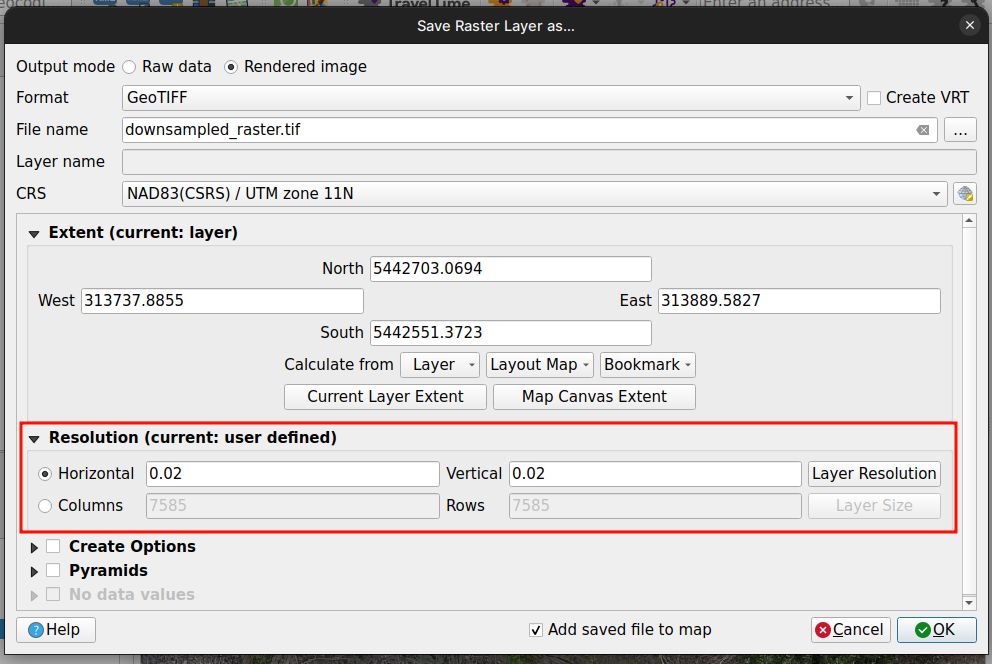Screen dimensions: 992x664
Task: Click the Current Layer Extent button
Action: (x=385, y=397)
